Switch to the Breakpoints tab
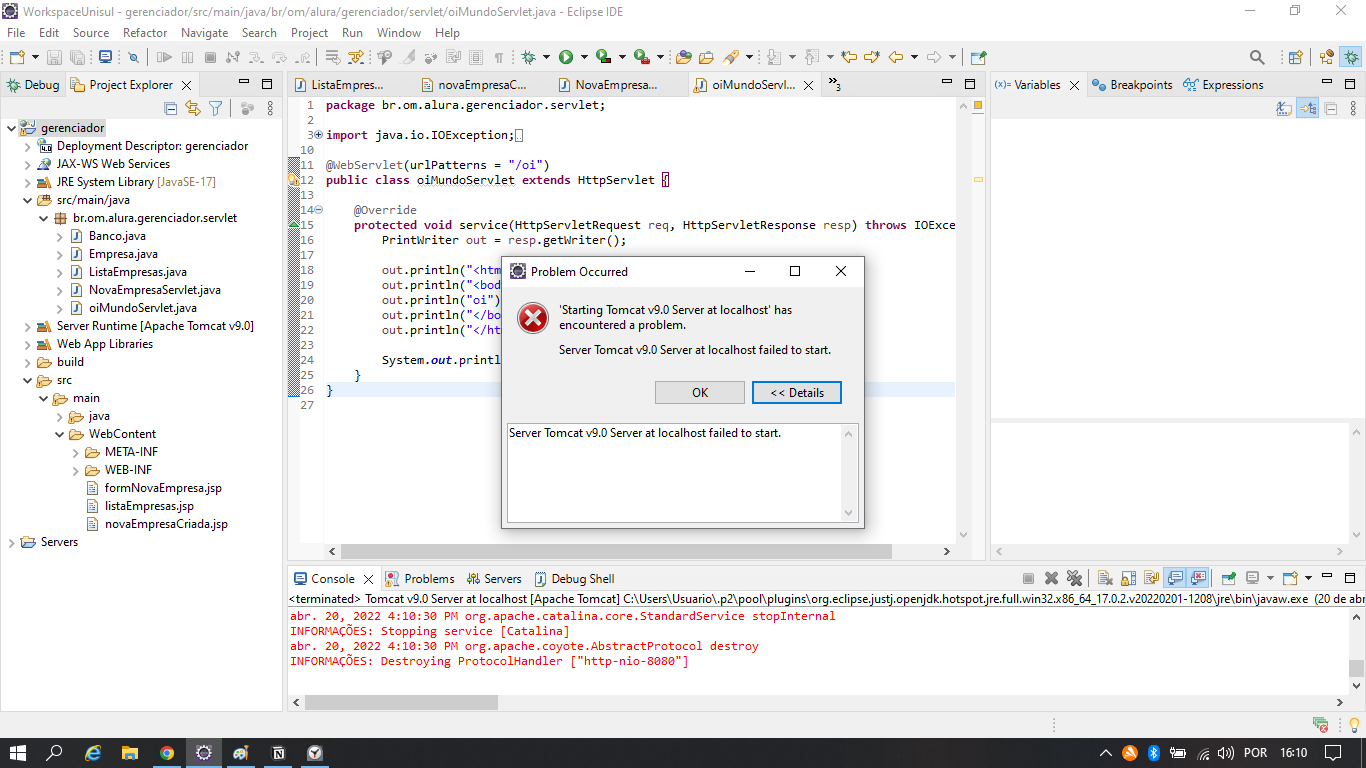1366x768 pixels. 1132,85
